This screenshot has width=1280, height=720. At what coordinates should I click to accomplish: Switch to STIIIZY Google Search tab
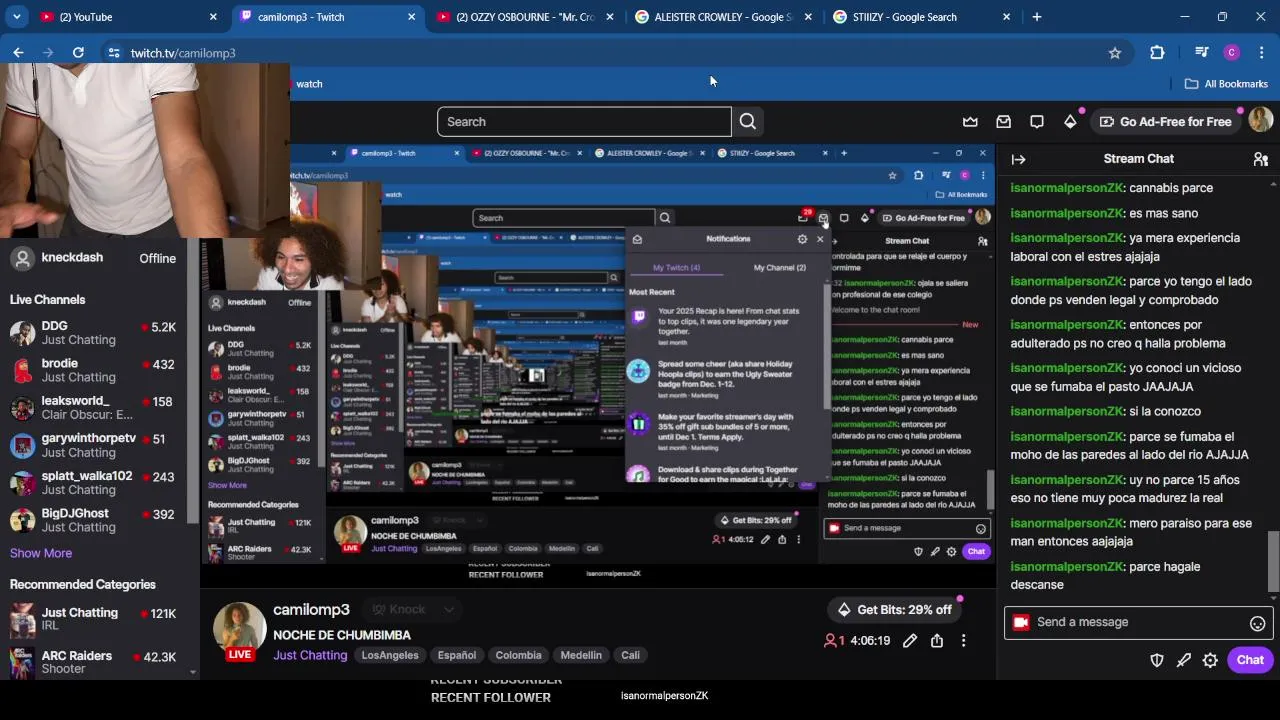click(x=922, y=17)
